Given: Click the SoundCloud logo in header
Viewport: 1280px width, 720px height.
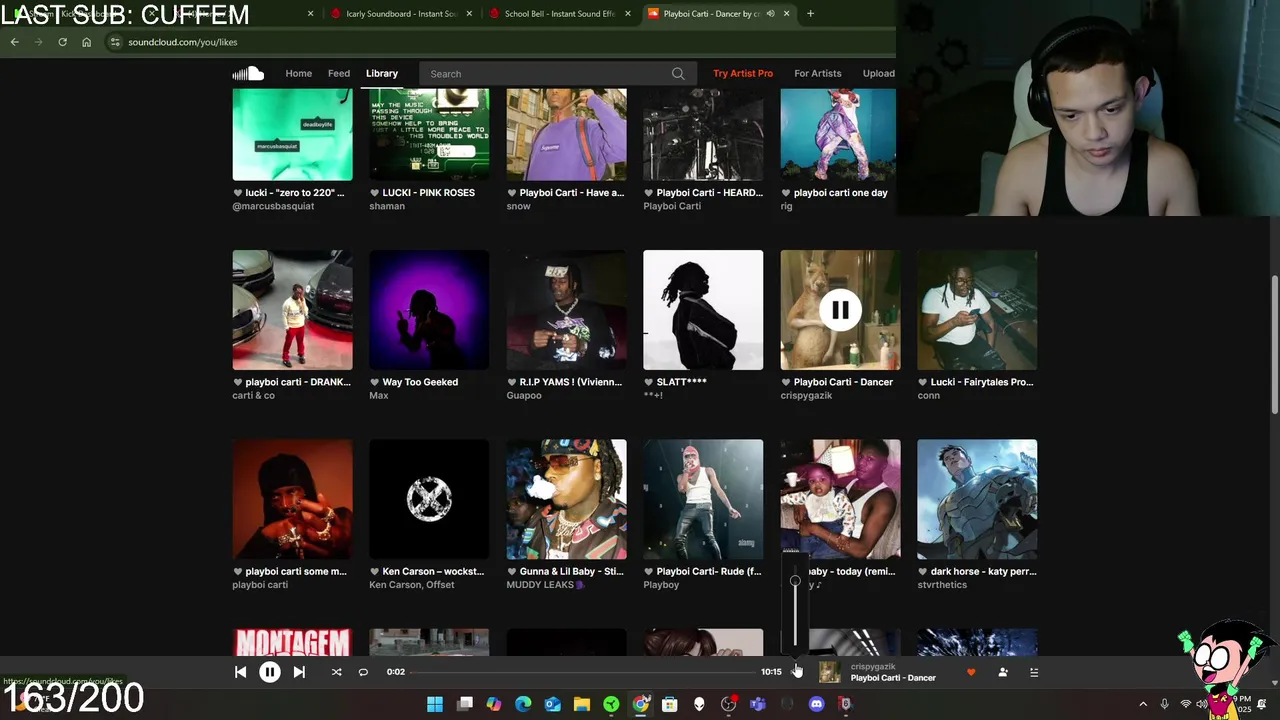Looking at the screenshot, I should [248, 73].
